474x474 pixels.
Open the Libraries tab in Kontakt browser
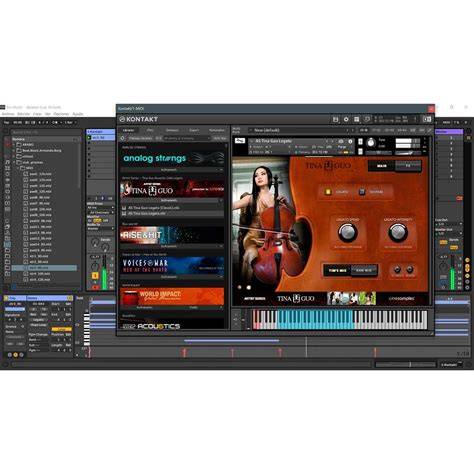[128, 130]
